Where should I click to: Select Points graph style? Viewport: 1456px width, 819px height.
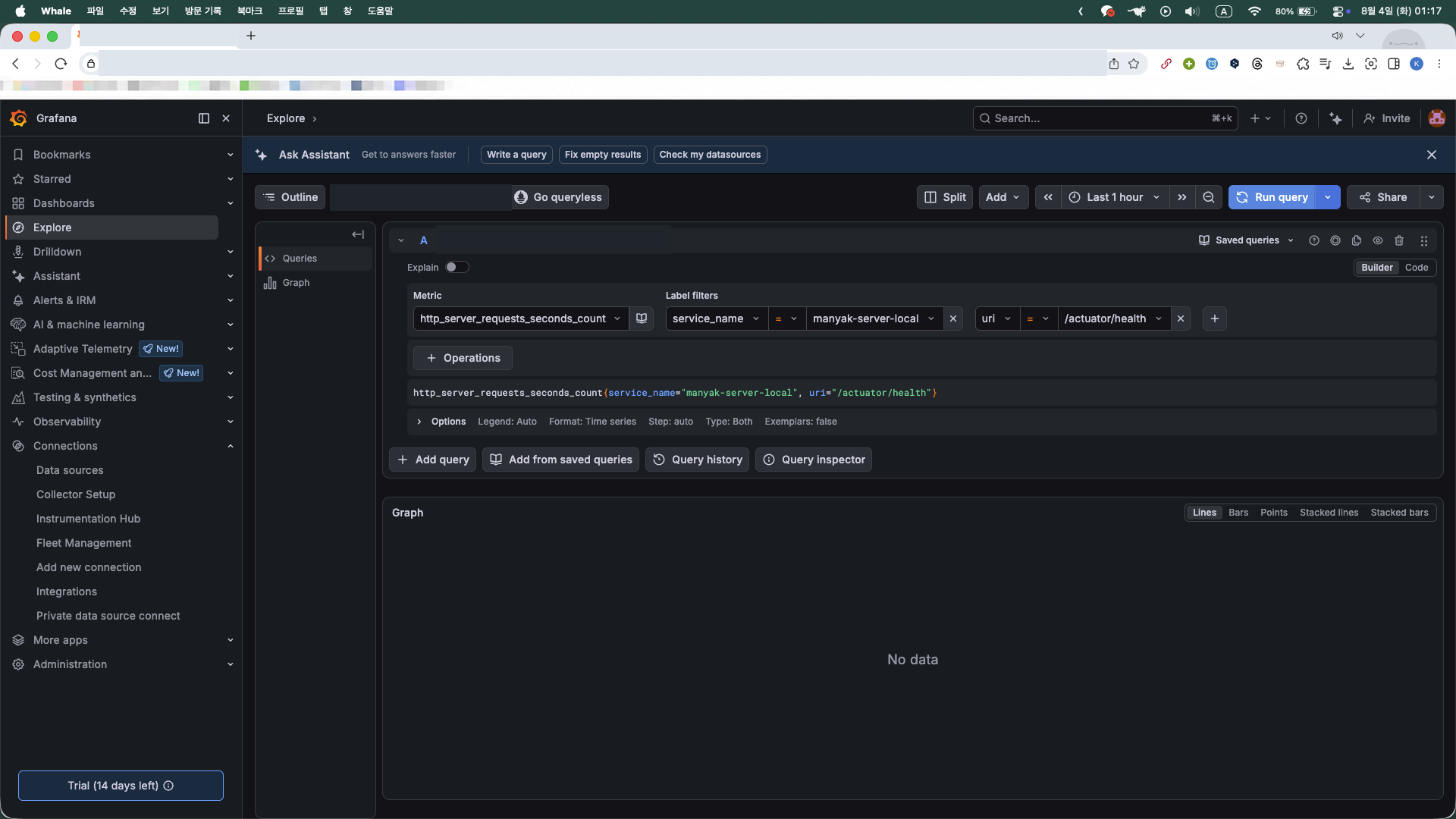point(1274,513)
